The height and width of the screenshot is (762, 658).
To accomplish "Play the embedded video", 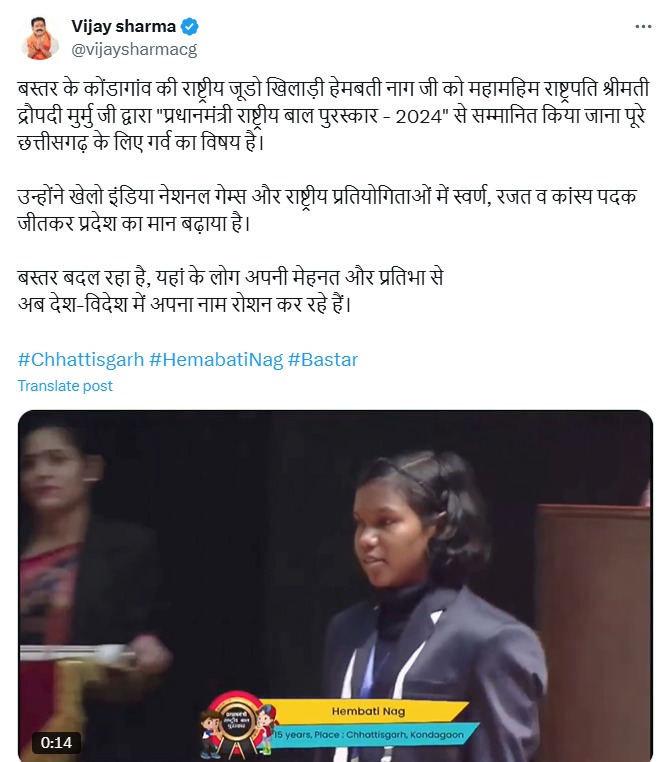I will (x=335, y=586).
